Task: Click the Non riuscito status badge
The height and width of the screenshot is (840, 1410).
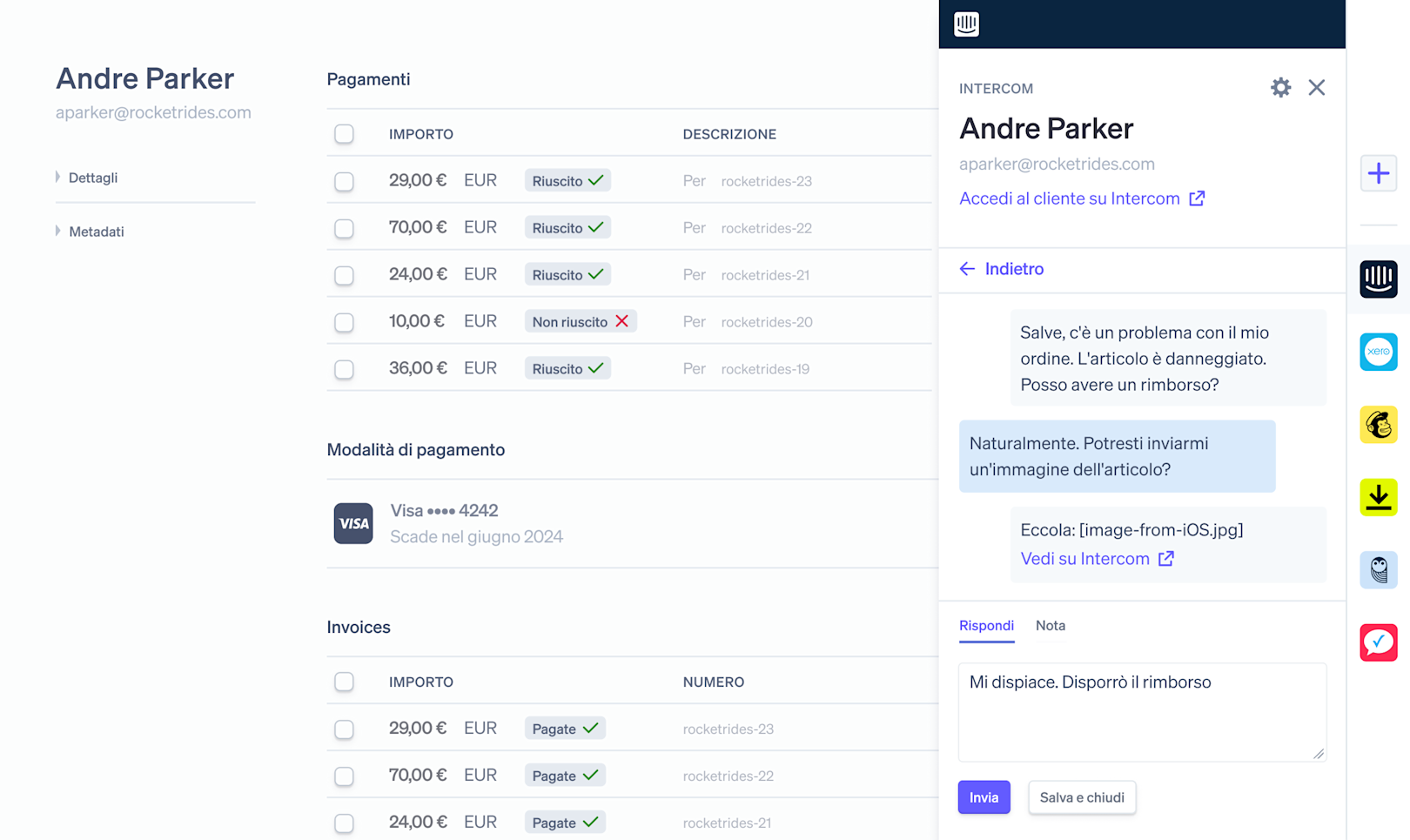Action: tap(581, 322)
